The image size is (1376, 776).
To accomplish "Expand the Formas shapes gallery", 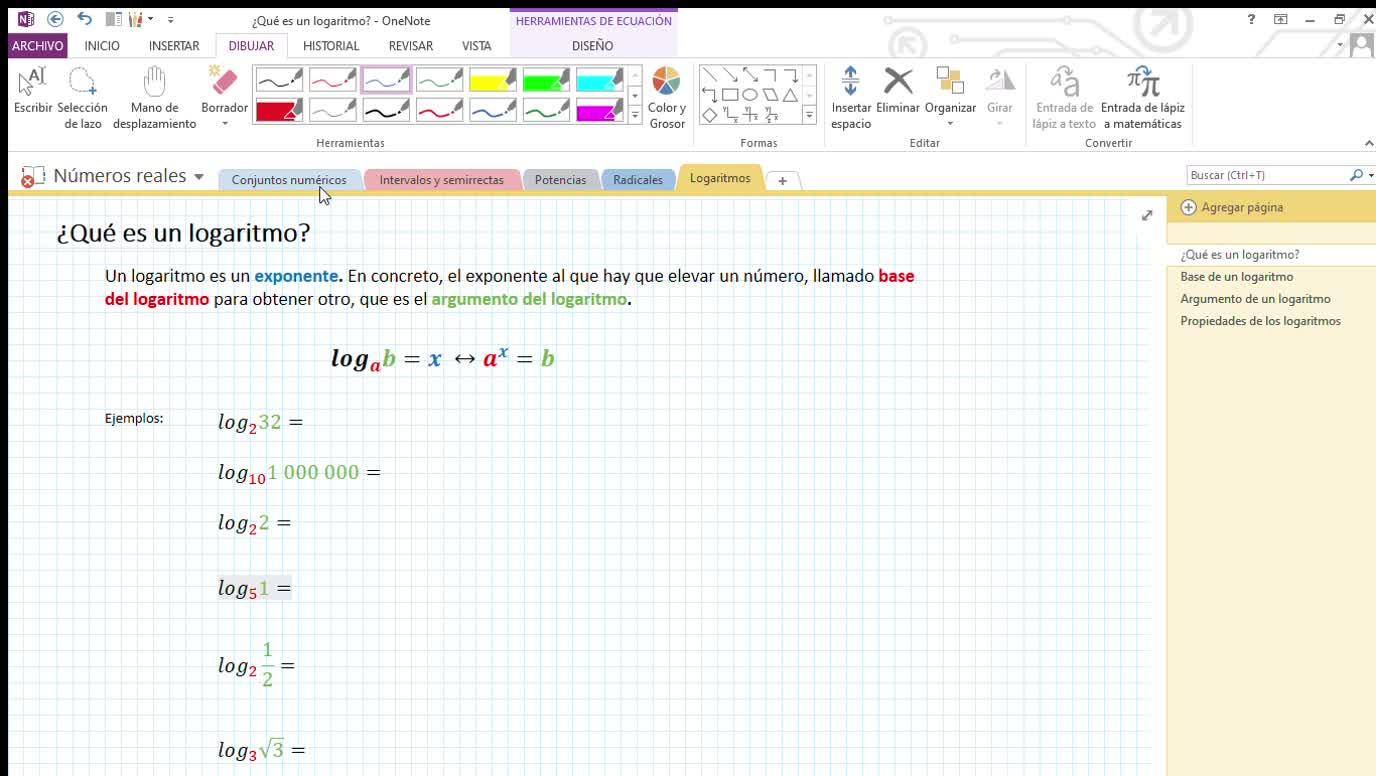I will 810,116.
